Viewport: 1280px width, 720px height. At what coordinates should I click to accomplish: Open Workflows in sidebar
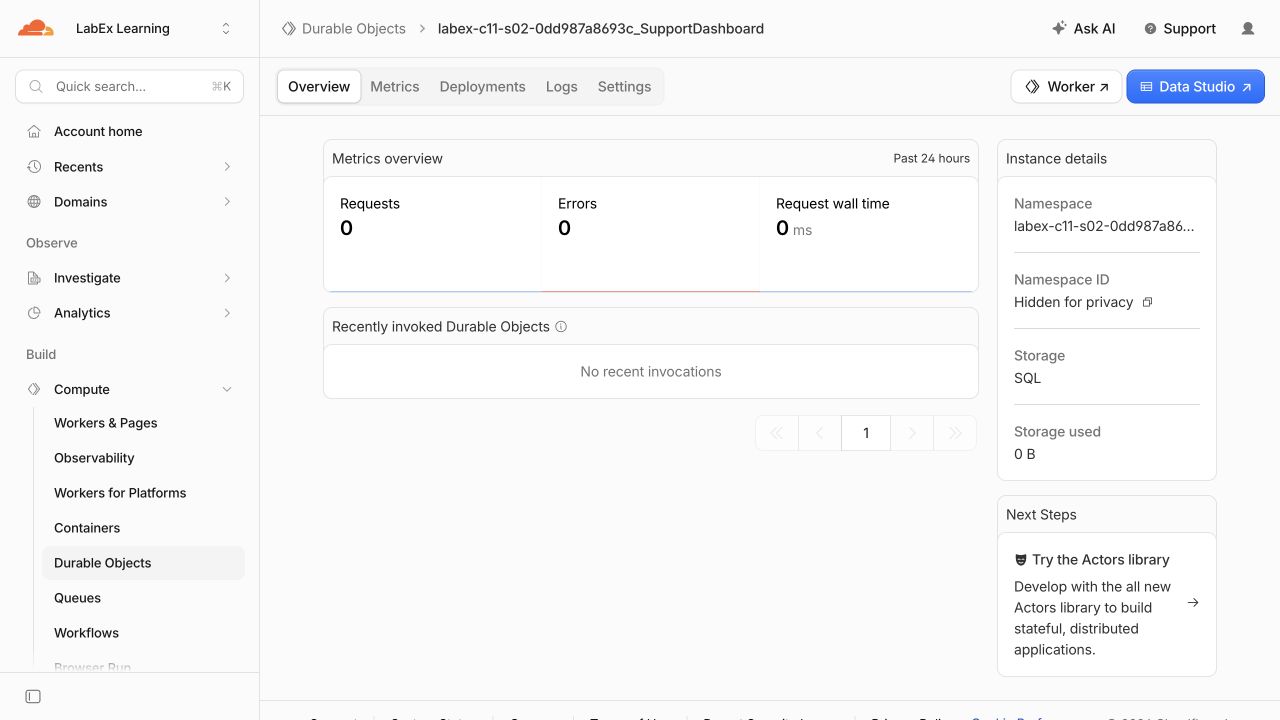click(143, 633)
